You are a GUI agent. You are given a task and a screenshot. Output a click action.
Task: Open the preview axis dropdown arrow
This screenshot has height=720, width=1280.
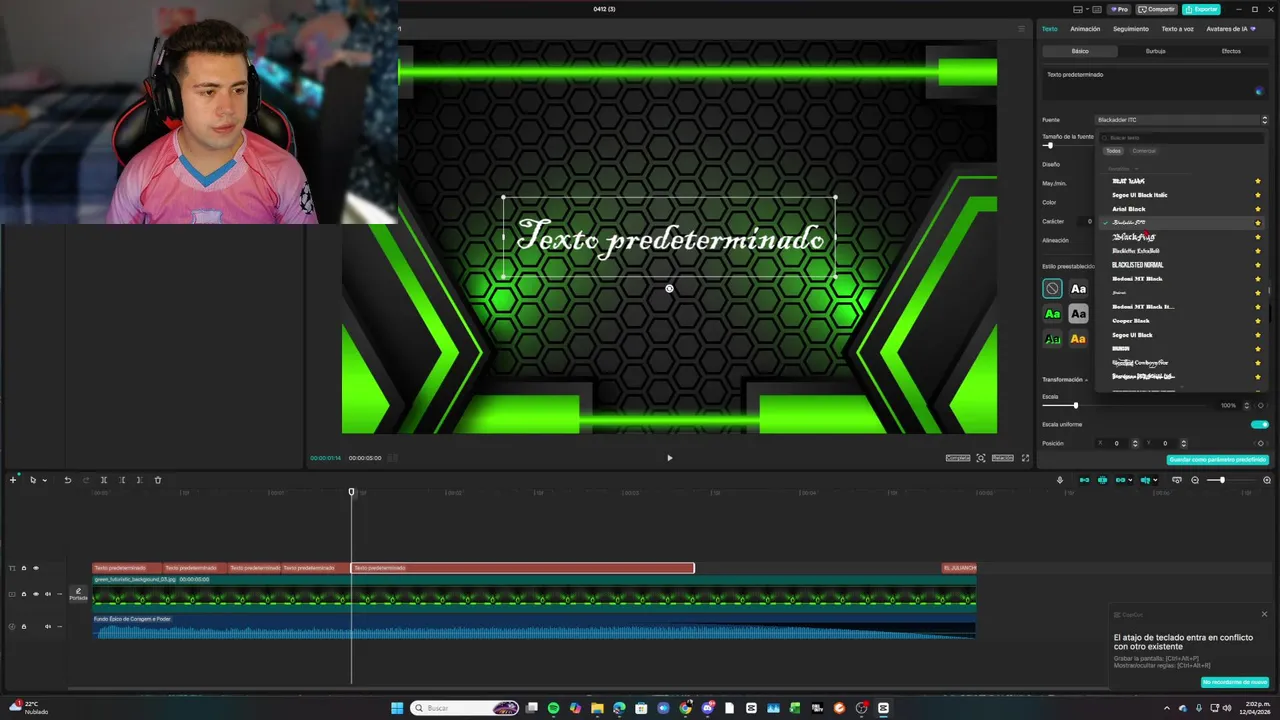1156,481
